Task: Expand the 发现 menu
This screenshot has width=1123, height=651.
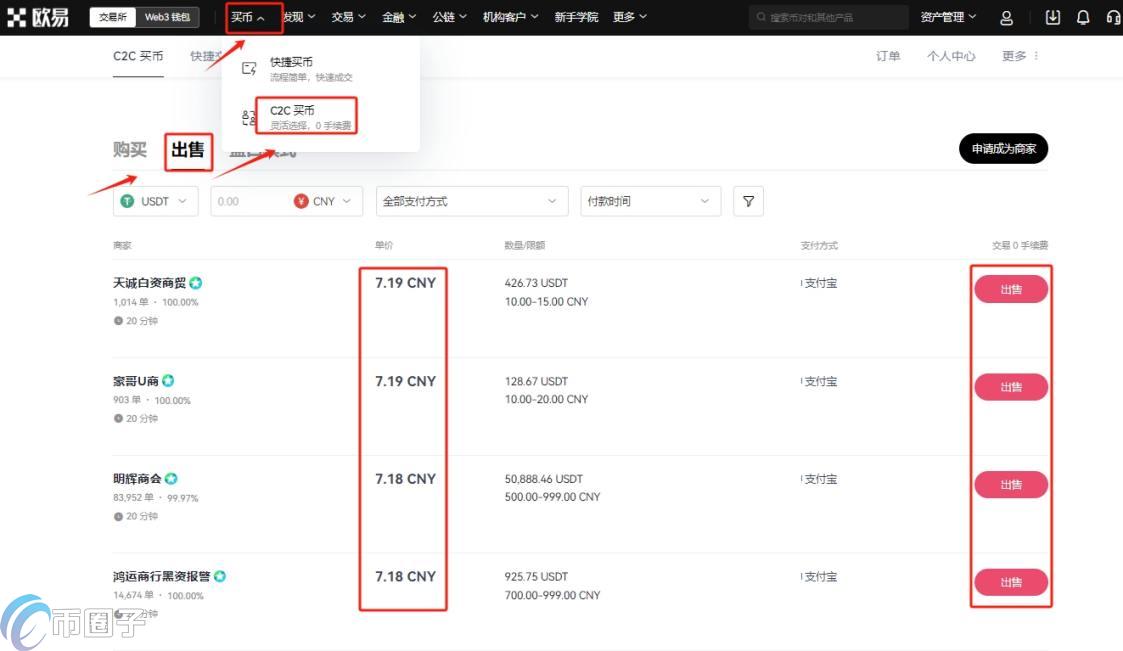Action: pyautogui.click(x=299, y=17)
